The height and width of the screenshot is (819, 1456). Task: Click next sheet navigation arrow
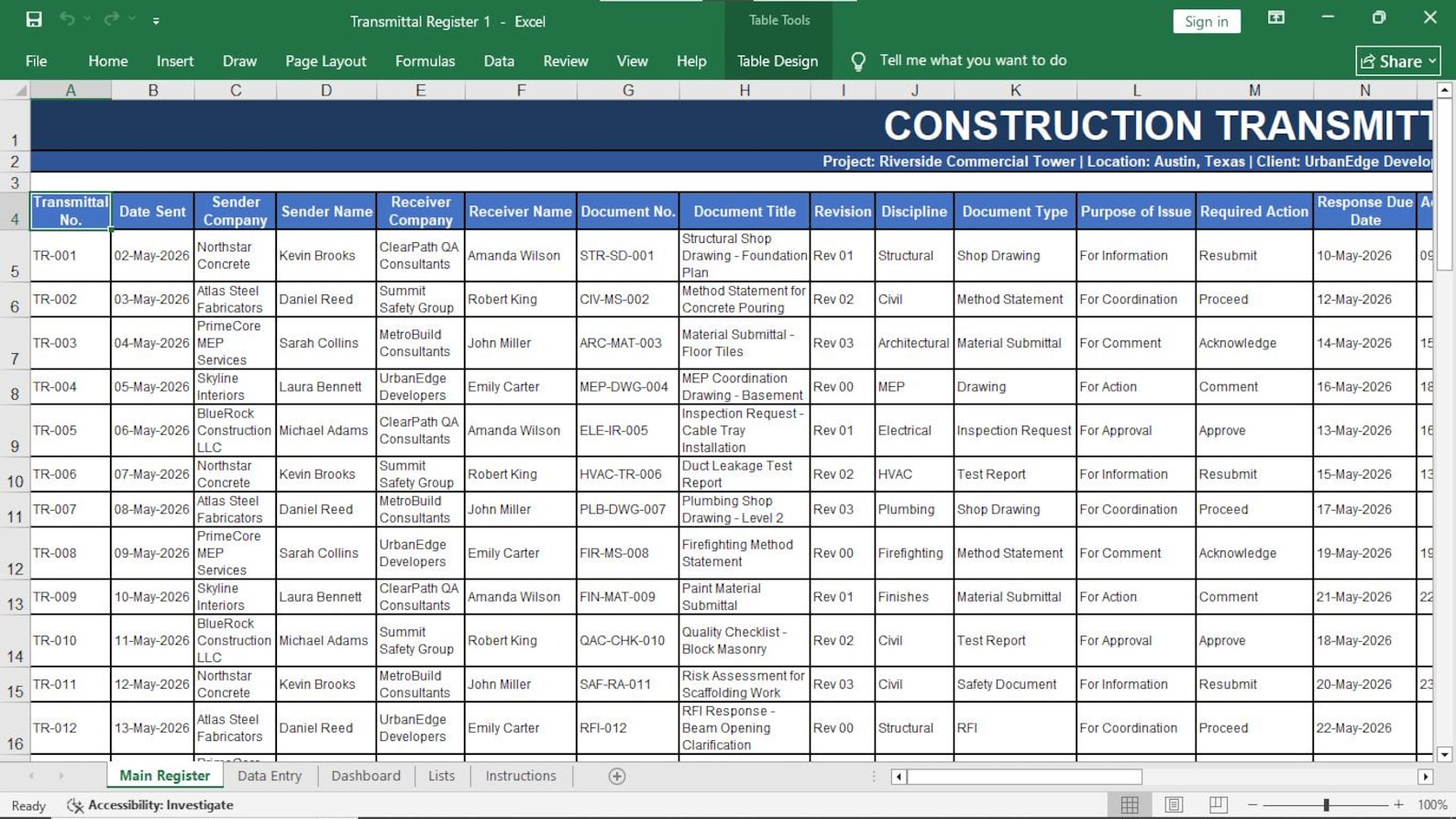pyautogui.click(x=61, y=776)
